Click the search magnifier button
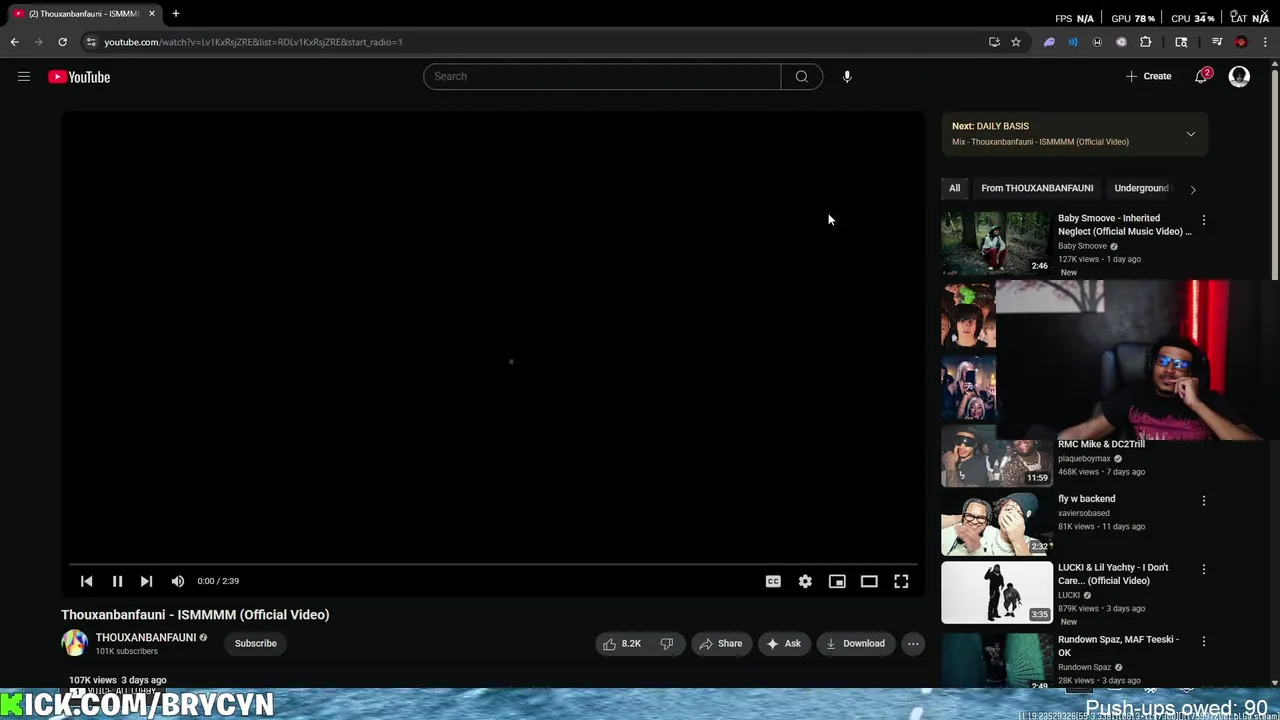Image resolution: width=1280 pixels, height=720 pixels. 802,76
